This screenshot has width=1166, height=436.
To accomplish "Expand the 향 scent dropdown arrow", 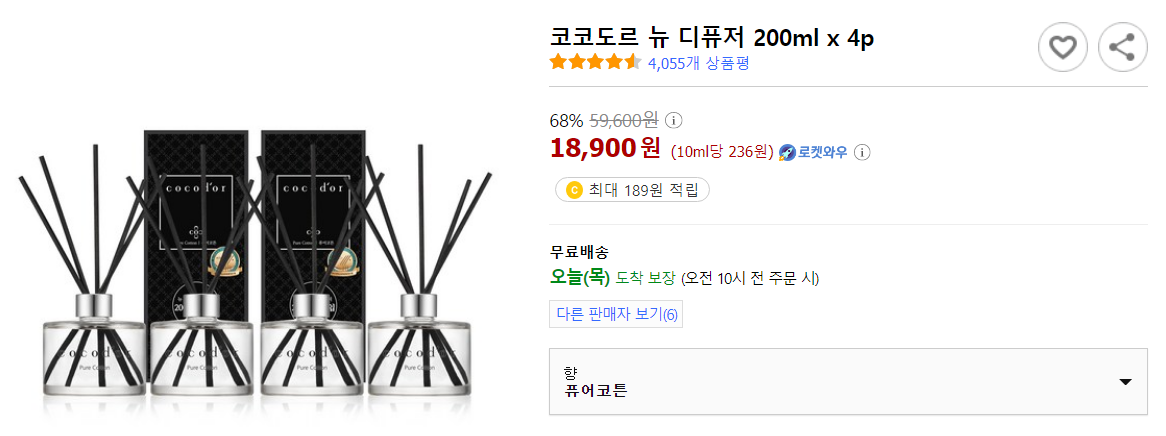I will [1125, 382].
